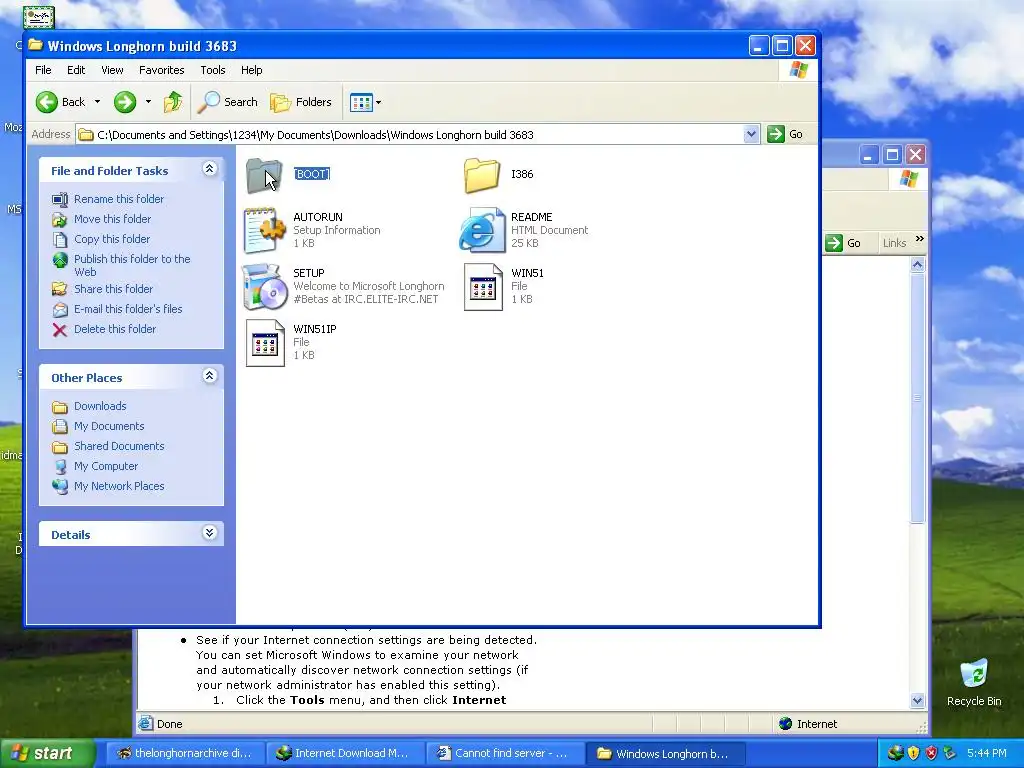Click Publish this folder to the Web
This screenshot has height=768, width=1024.
(x=132, y=265)
